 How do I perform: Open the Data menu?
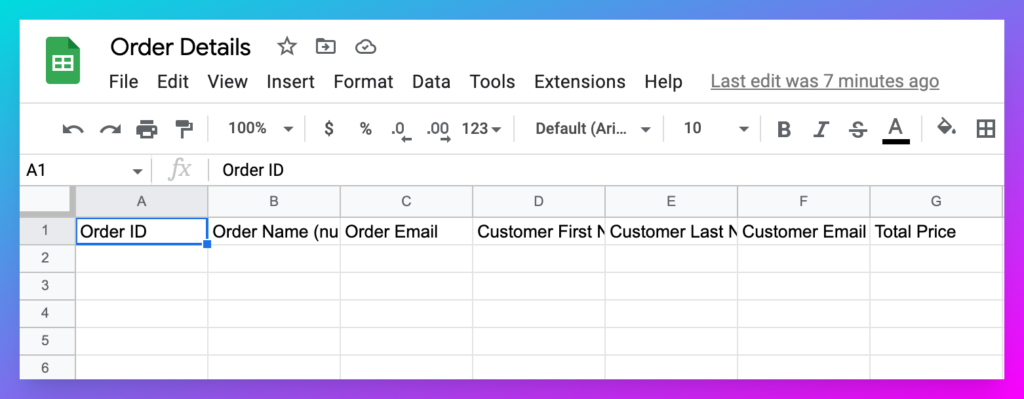[x=431, y=82]
